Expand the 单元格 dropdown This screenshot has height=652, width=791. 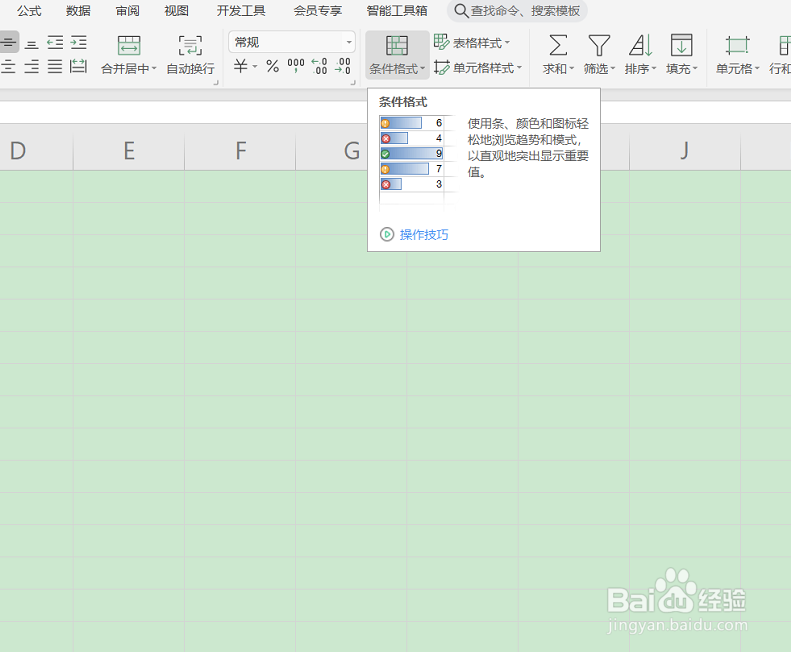tap(737, 69)
